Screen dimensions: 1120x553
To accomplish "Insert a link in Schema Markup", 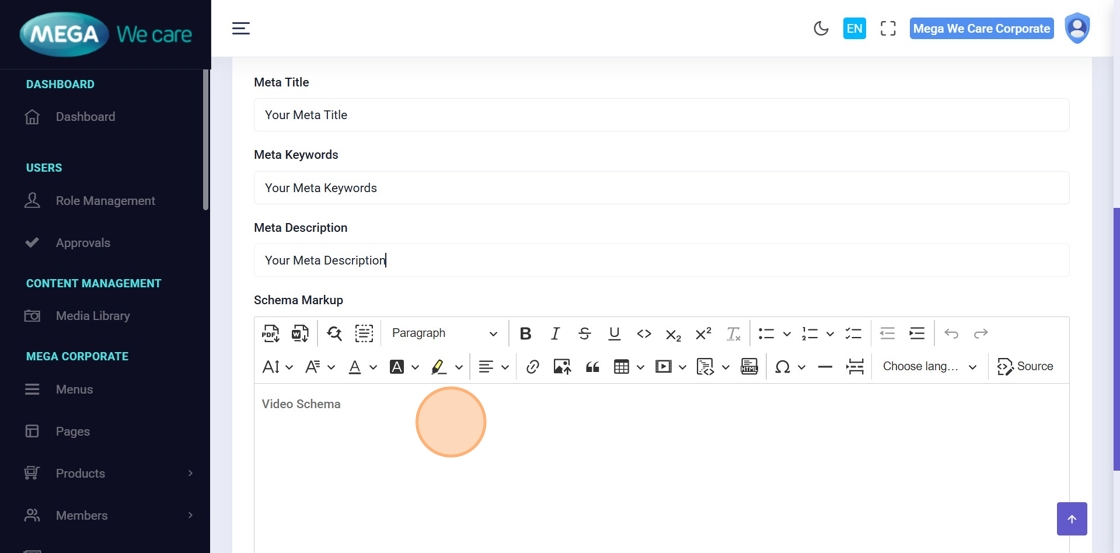I will tap(533, 367).
